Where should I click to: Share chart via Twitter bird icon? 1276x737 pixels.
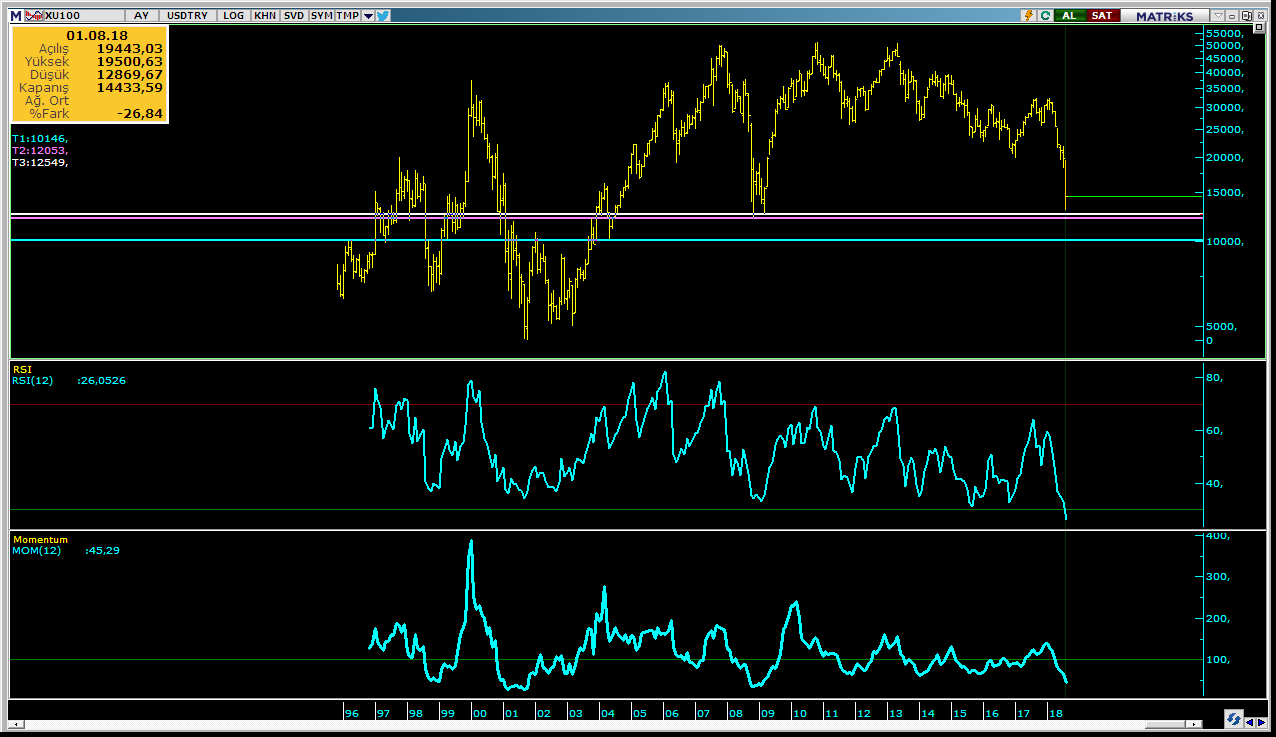click(383, 16)
